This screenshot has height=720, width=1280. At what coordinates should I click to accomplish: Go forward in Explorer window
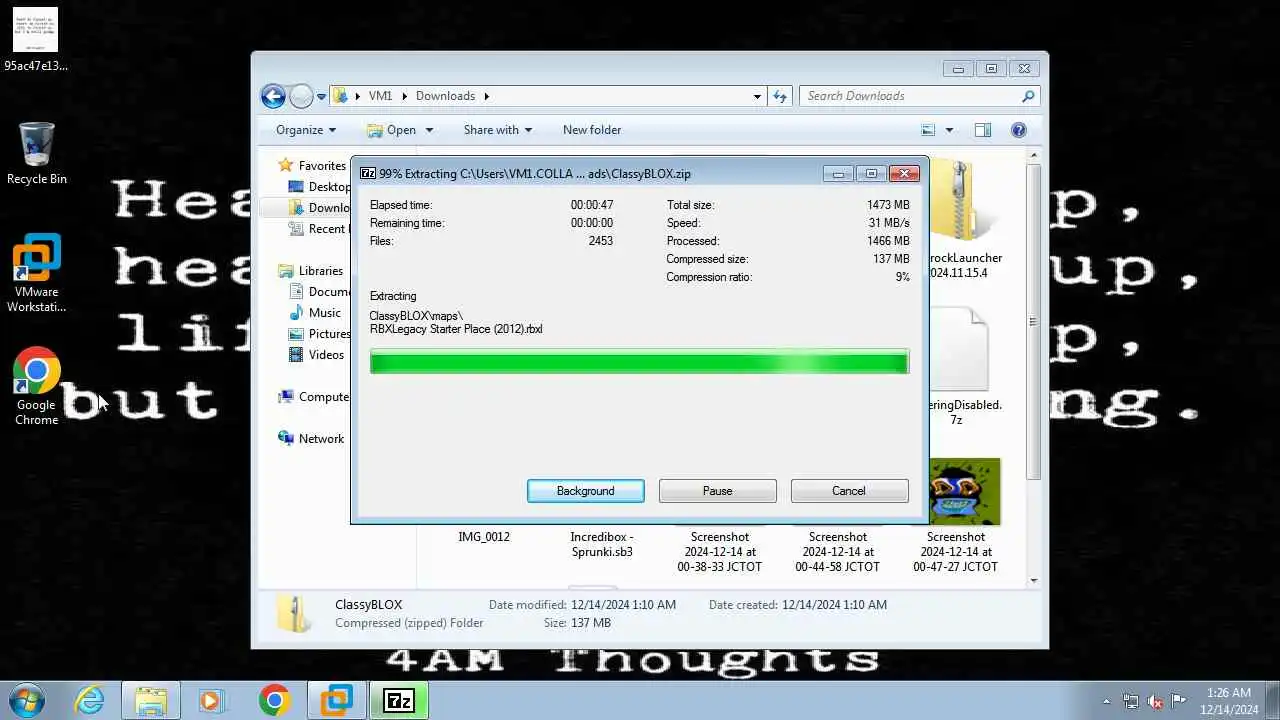(x=301, y=96)
